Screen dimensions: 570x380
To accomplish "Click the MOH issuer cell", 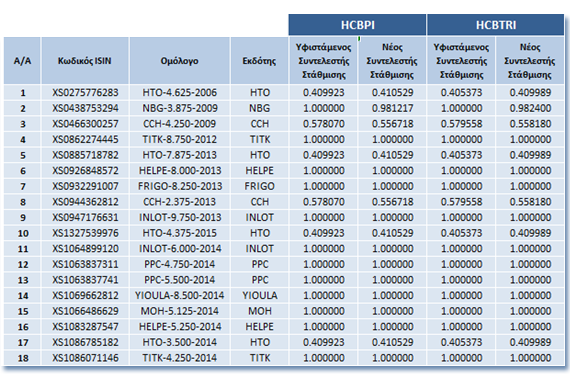I will click(x=260, y=311).
